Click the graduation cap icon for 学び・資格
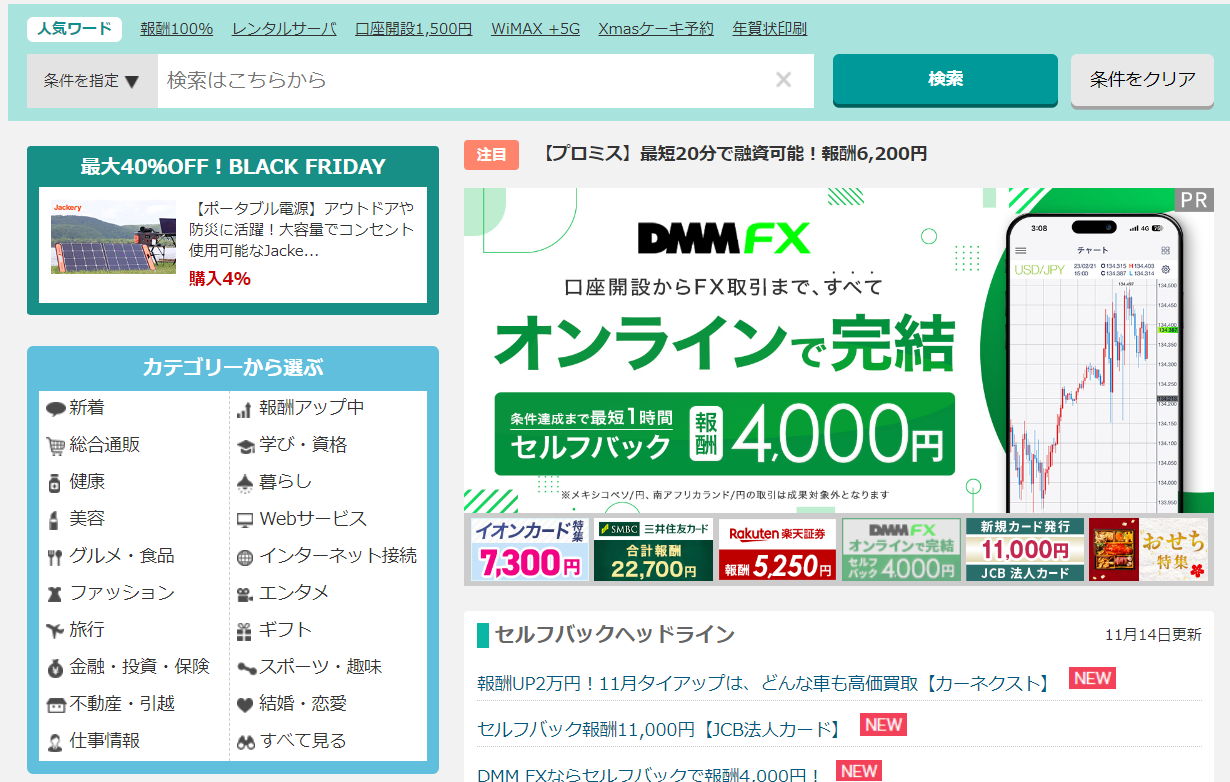Screen dimensions: 1230x782 point(245,446)
